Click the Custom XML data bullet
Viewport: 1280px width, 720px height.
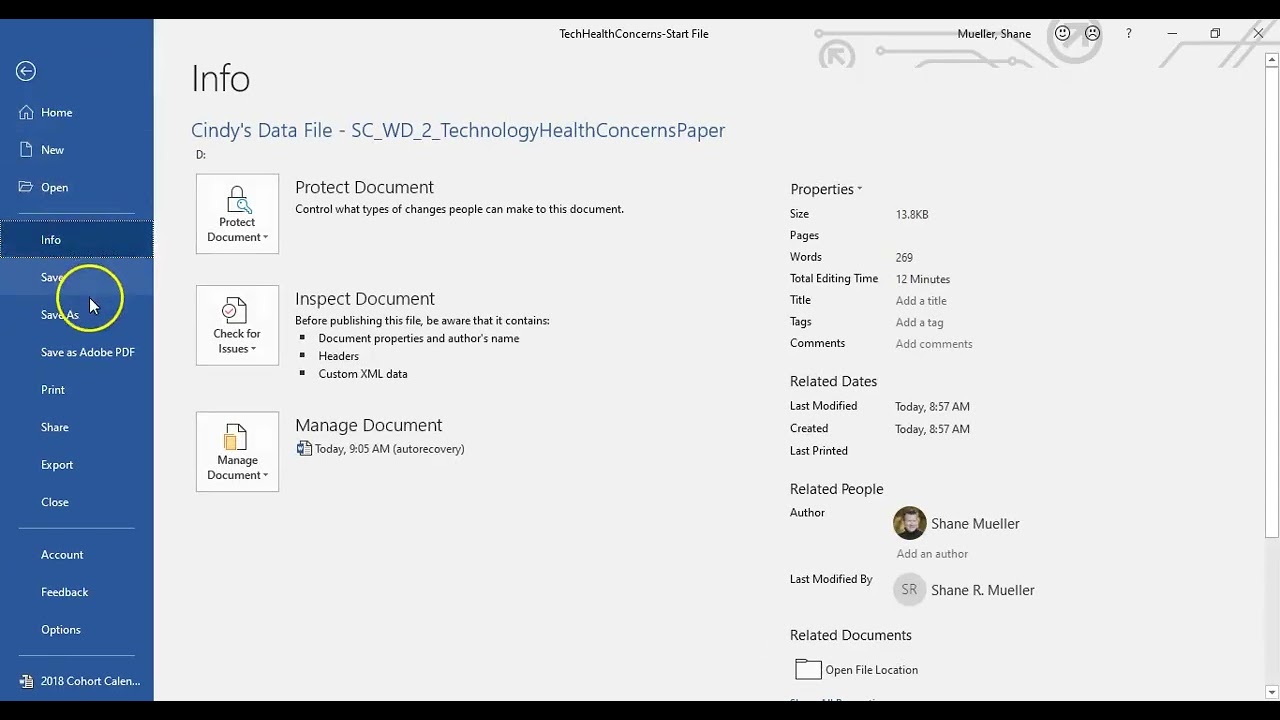click(363, 374)
